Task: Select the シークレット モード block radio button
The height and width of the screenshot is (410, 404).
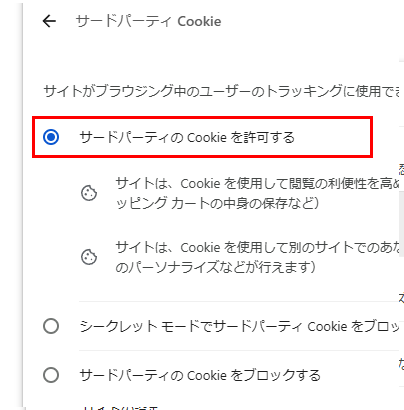Action: pos(51,326)
